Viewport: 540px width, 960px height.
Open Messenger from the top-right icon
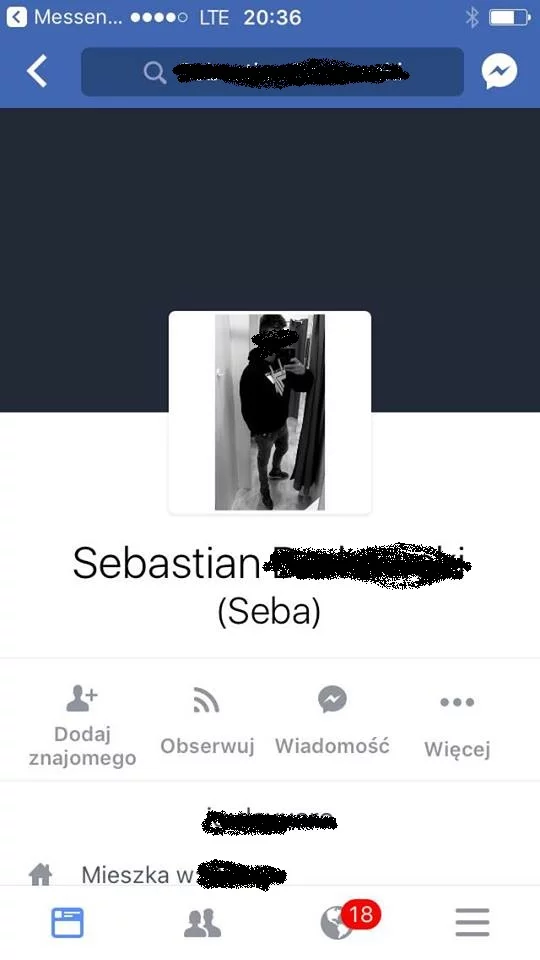(x=499, y=72)
